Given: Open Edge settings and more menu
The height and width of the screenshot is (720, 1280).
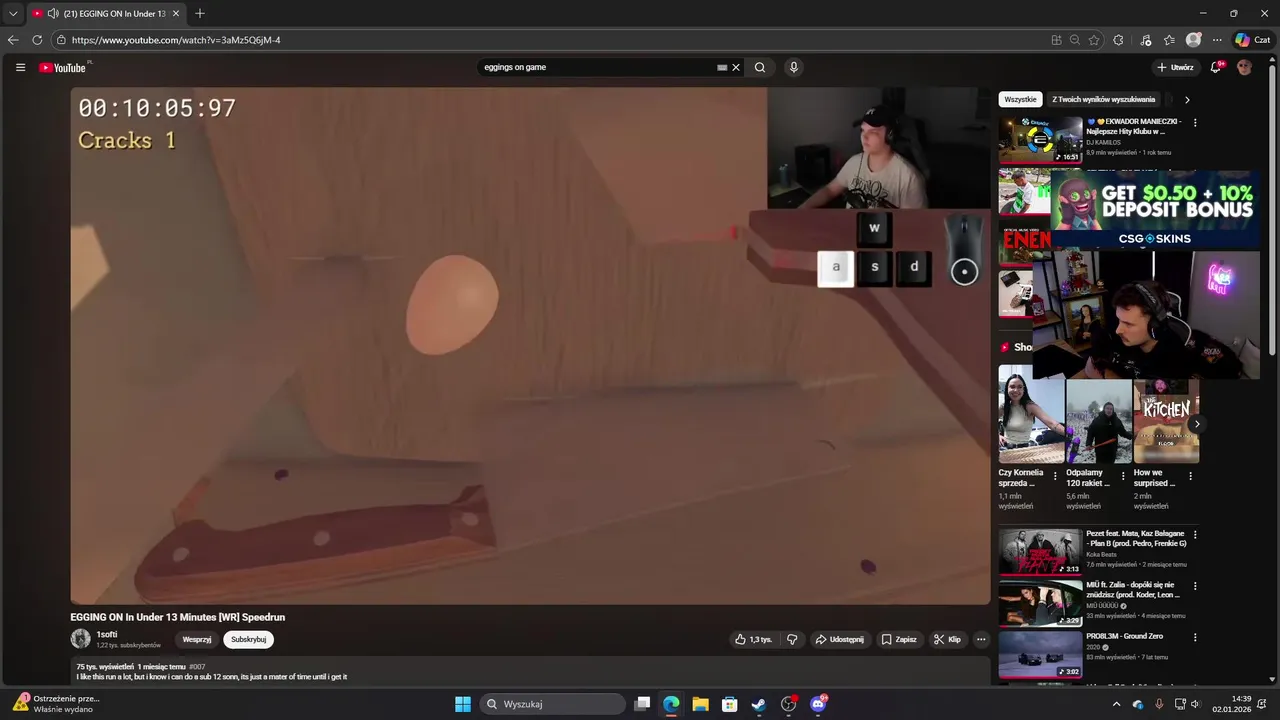Looking at the screenshot, I should (x=1217, y=40).
